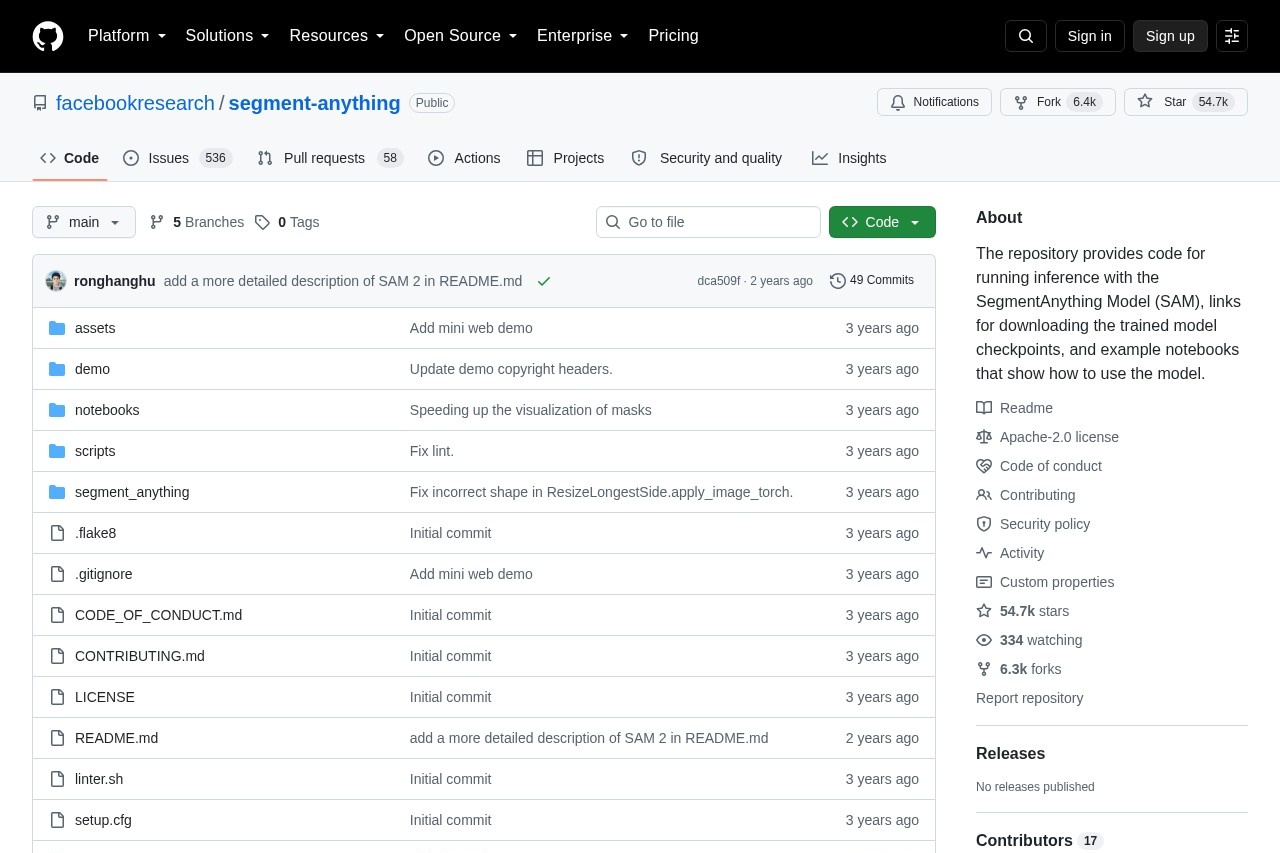Fork the repository via Fork button
1280x853 pixels.
click(x=1058, y=102)
